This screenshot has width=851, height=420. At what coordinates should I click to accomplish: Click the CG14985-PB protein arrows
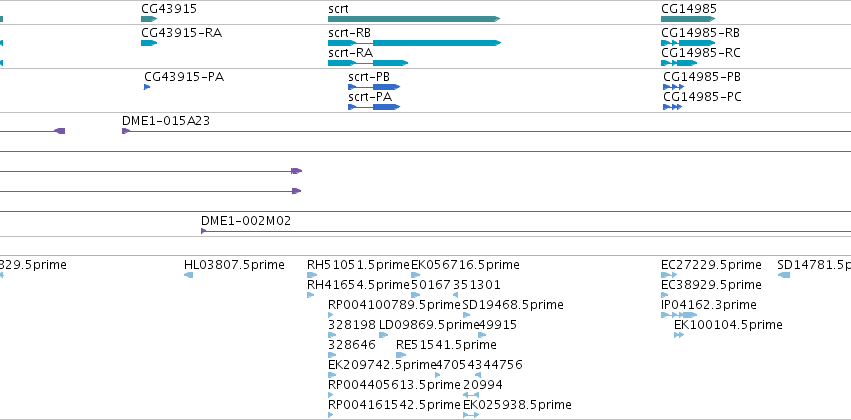[674, 87]
